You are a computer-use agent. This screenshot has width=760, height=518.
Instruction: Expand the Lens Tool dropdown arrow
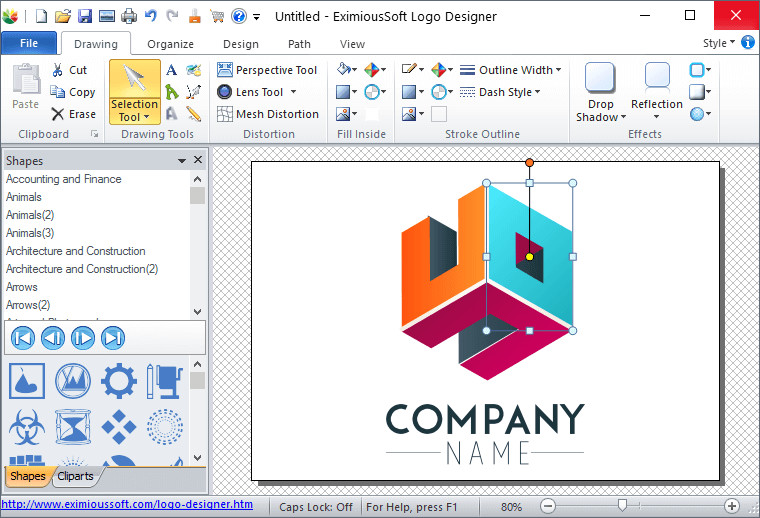point(293,92)
